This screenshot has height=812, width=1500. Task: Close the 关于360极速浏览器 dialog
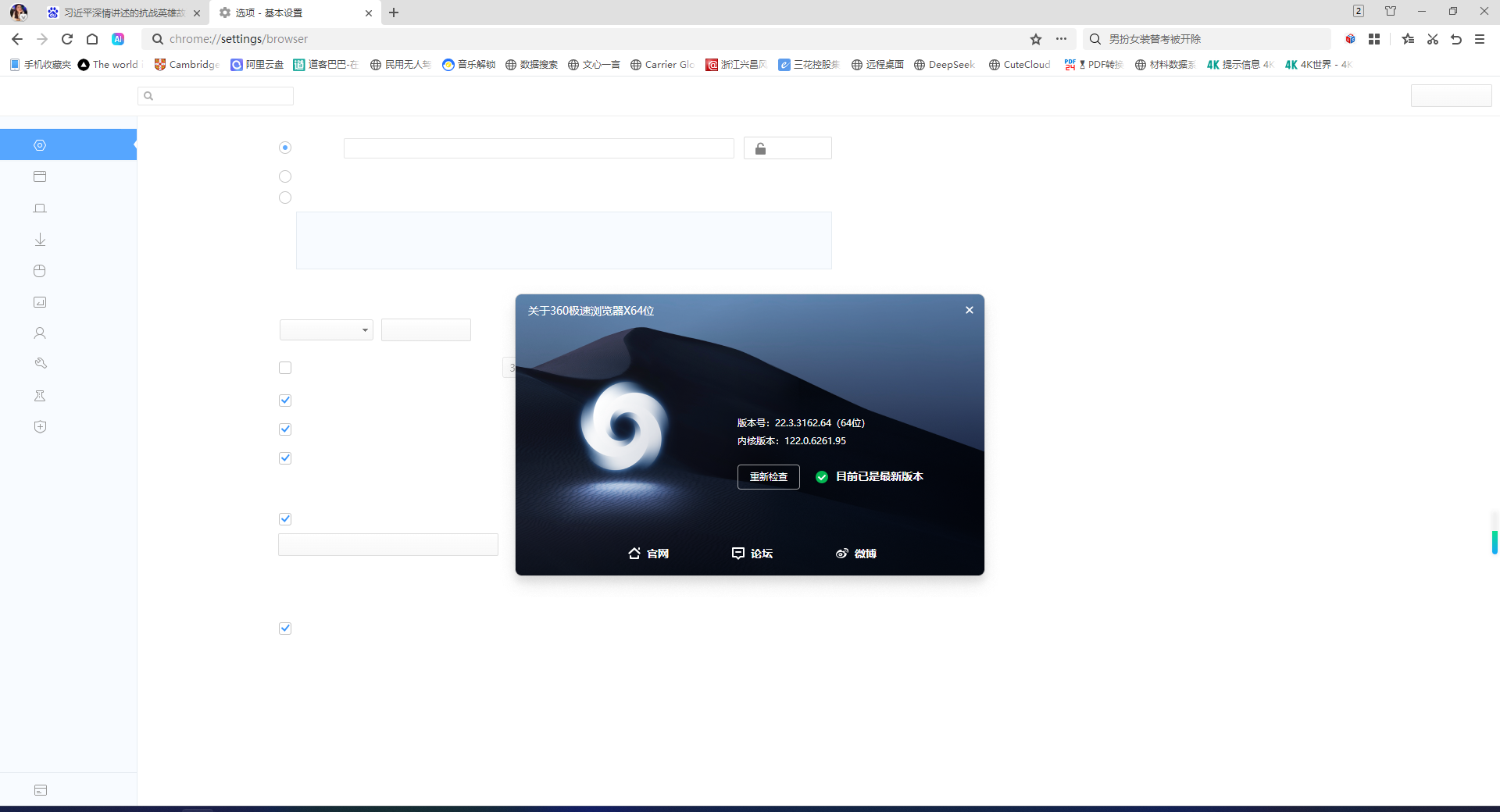[969, 310]
